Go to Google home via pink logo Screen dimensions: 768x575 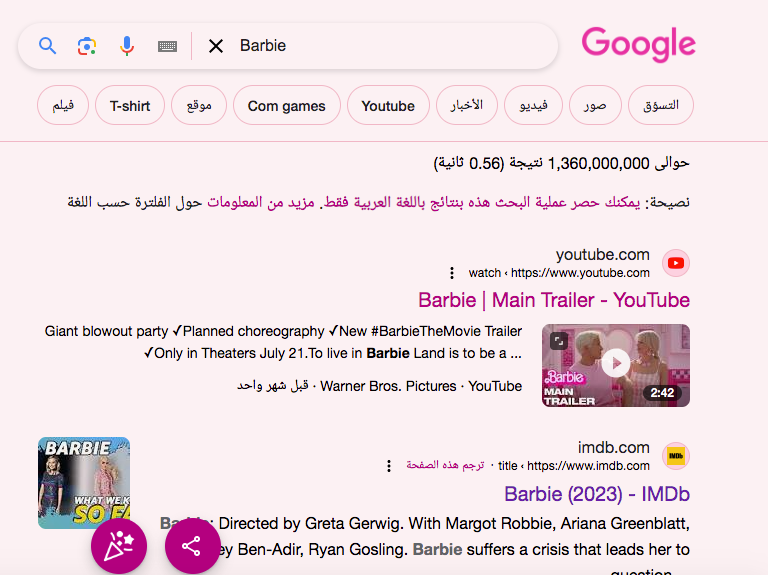click(x=638, y=44)
